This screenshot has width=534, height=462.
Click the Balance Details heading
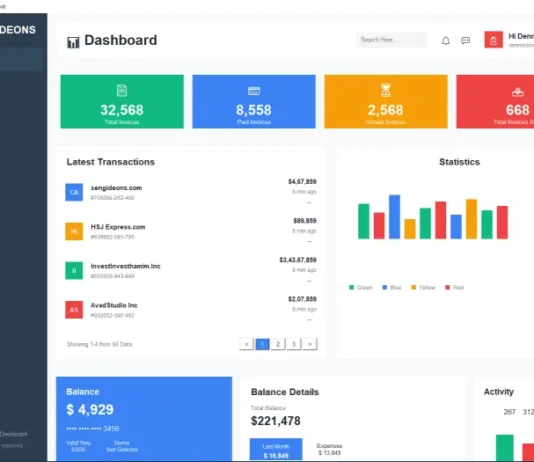(x=285, y=392)
